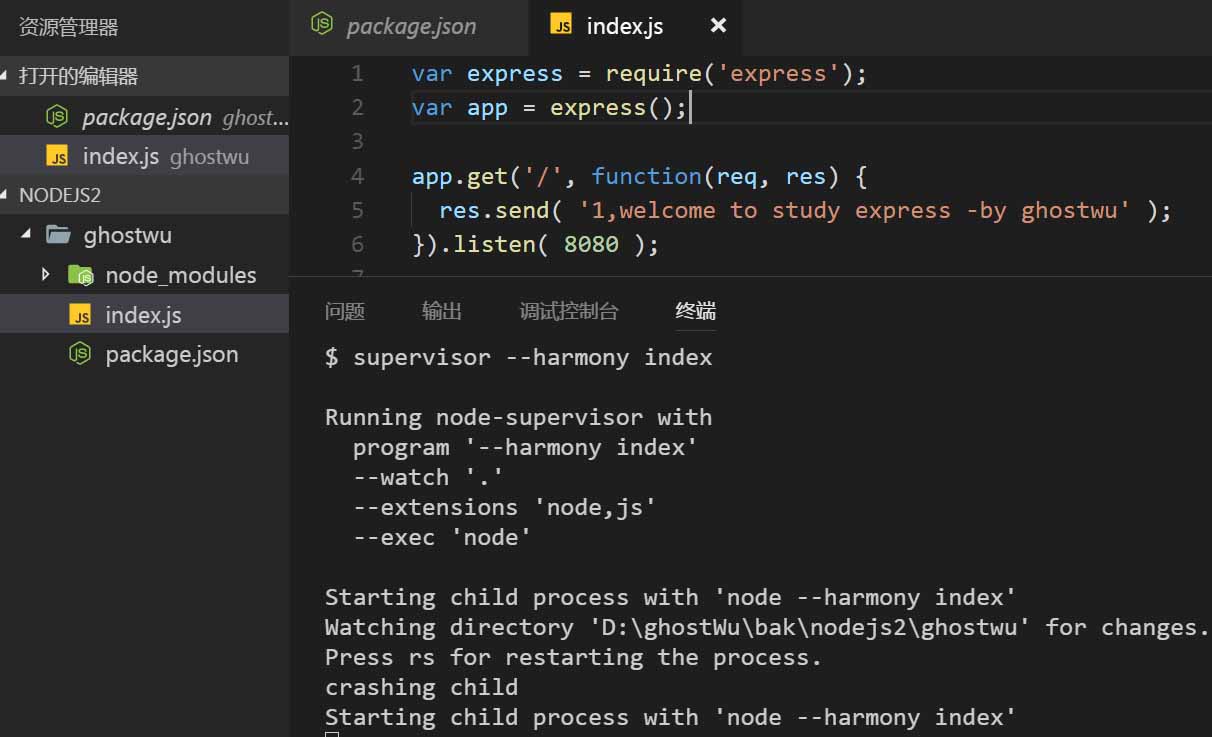Screen dimensions: 1212x737
Task: Click the ghostwu folder icon
Action: (x=59, y=236)
